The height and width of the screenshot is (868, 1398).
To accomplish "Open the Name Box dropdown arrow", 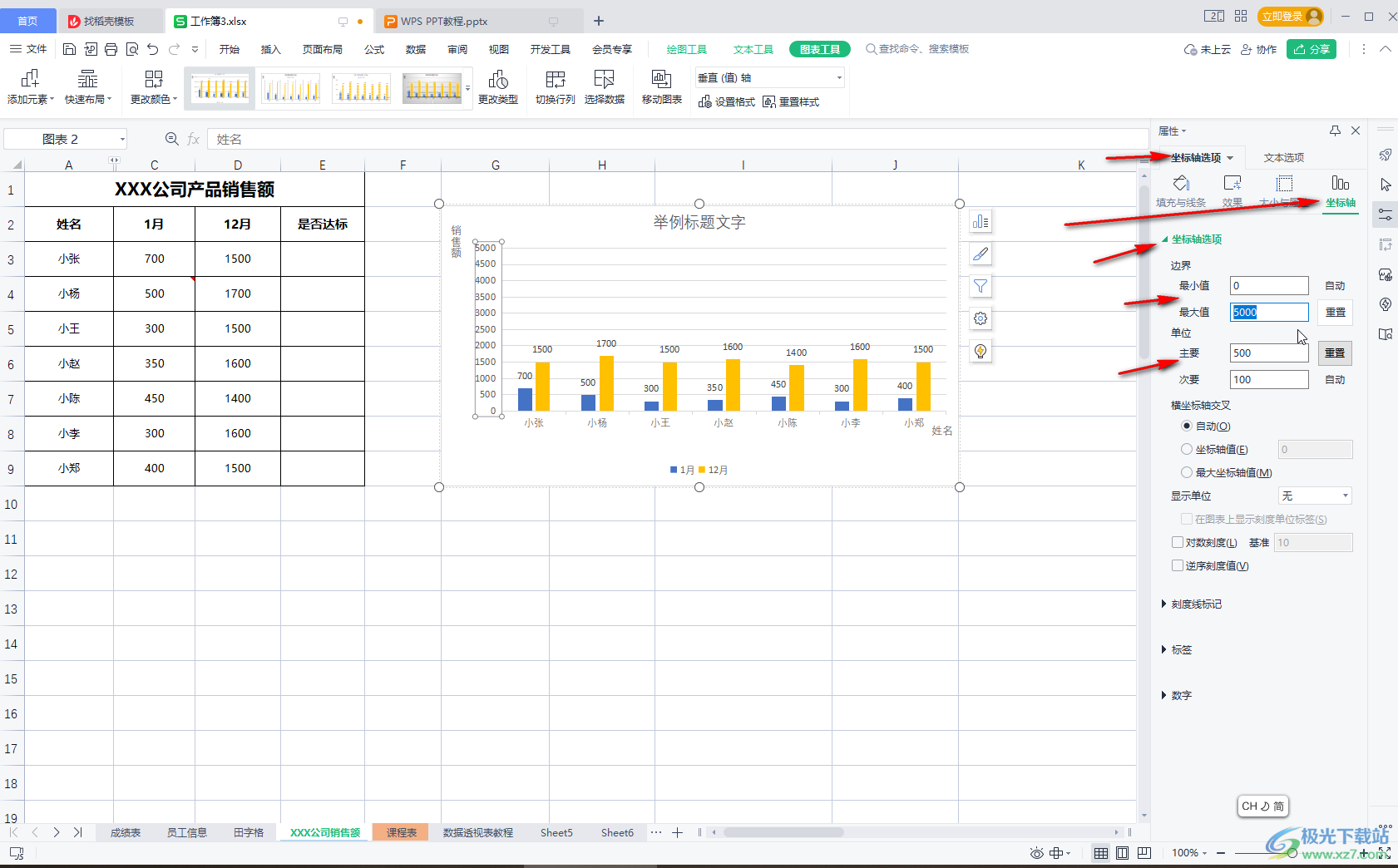I will pos(122,139).
